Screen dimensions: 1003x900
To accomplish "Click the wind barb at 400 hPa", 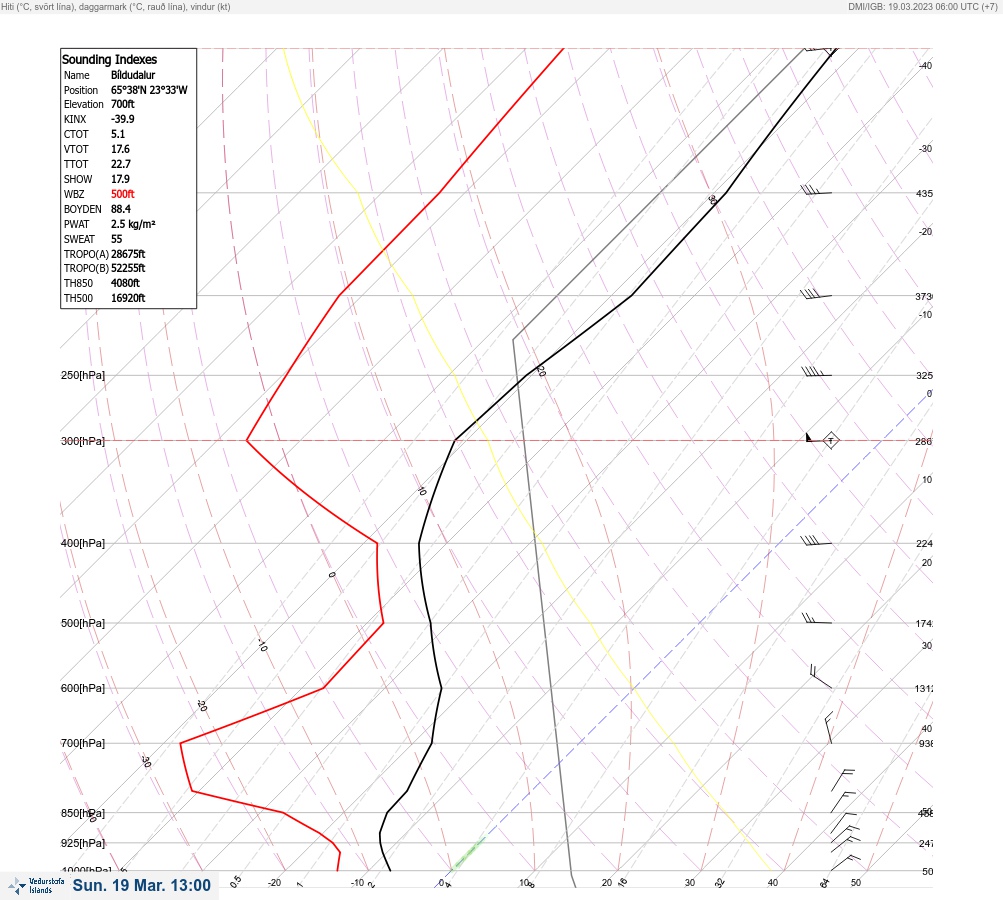I will [816, 541].
